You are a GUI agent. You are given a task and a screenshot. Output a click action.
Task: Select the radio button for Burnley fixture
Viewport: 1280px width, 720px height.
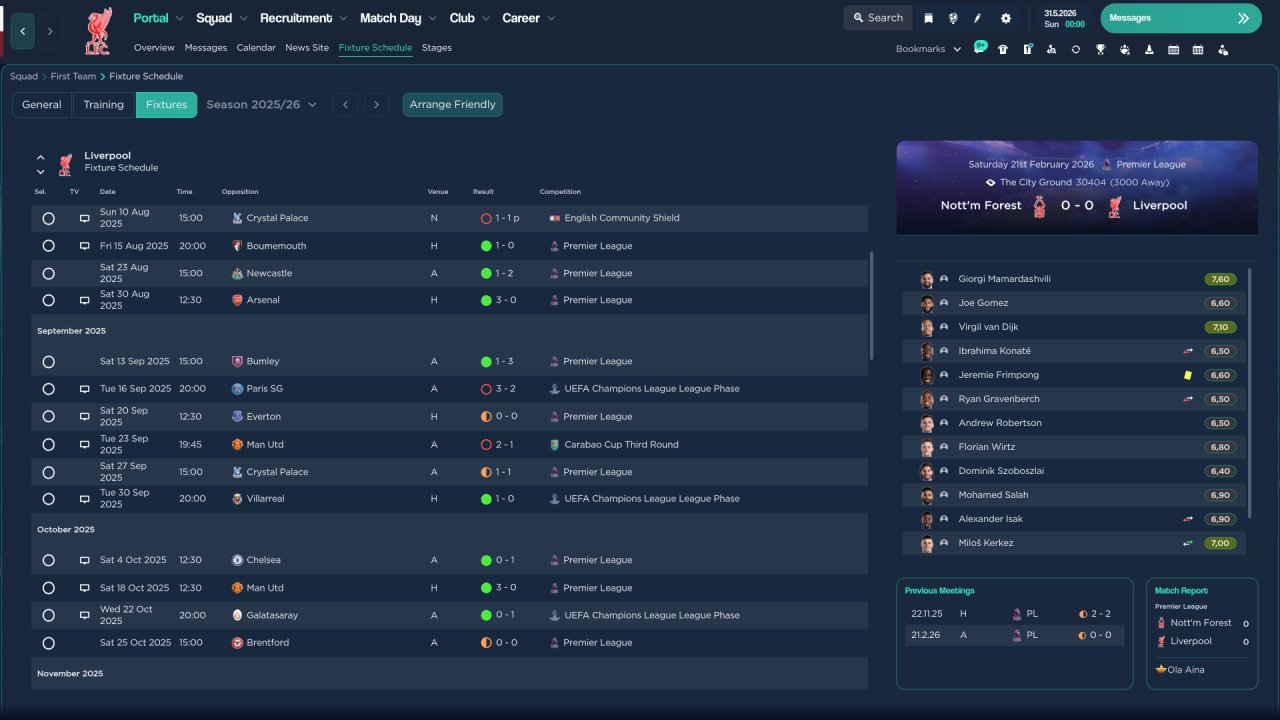49,362
